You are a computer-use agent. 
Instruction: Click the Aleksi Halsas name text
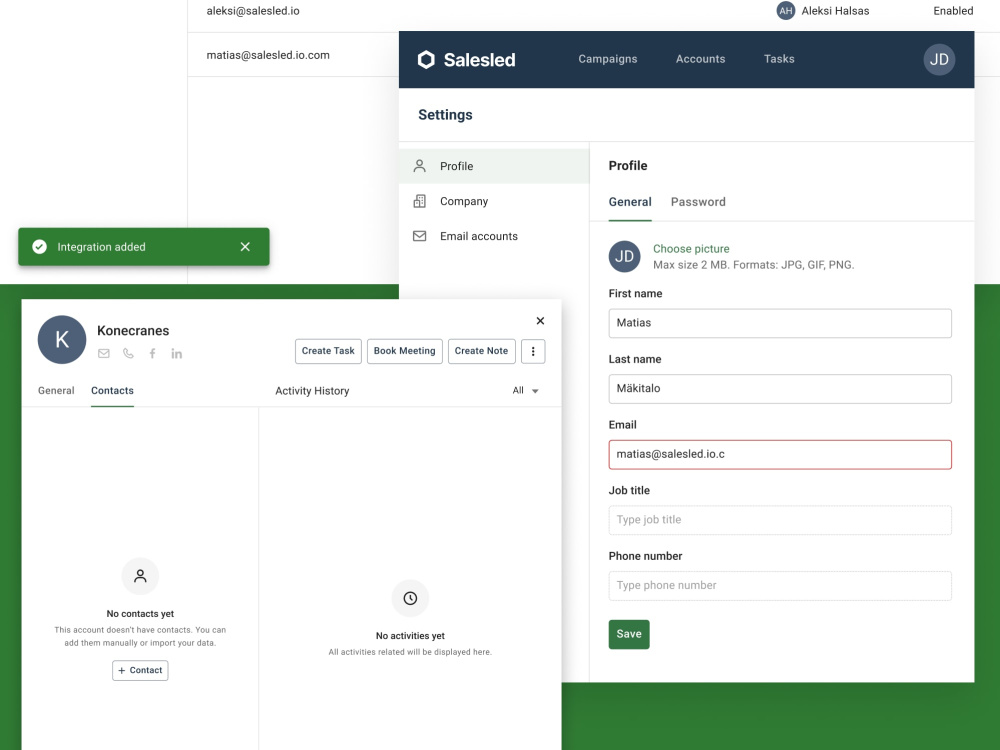pyautogui.click(x=835, y=11)
